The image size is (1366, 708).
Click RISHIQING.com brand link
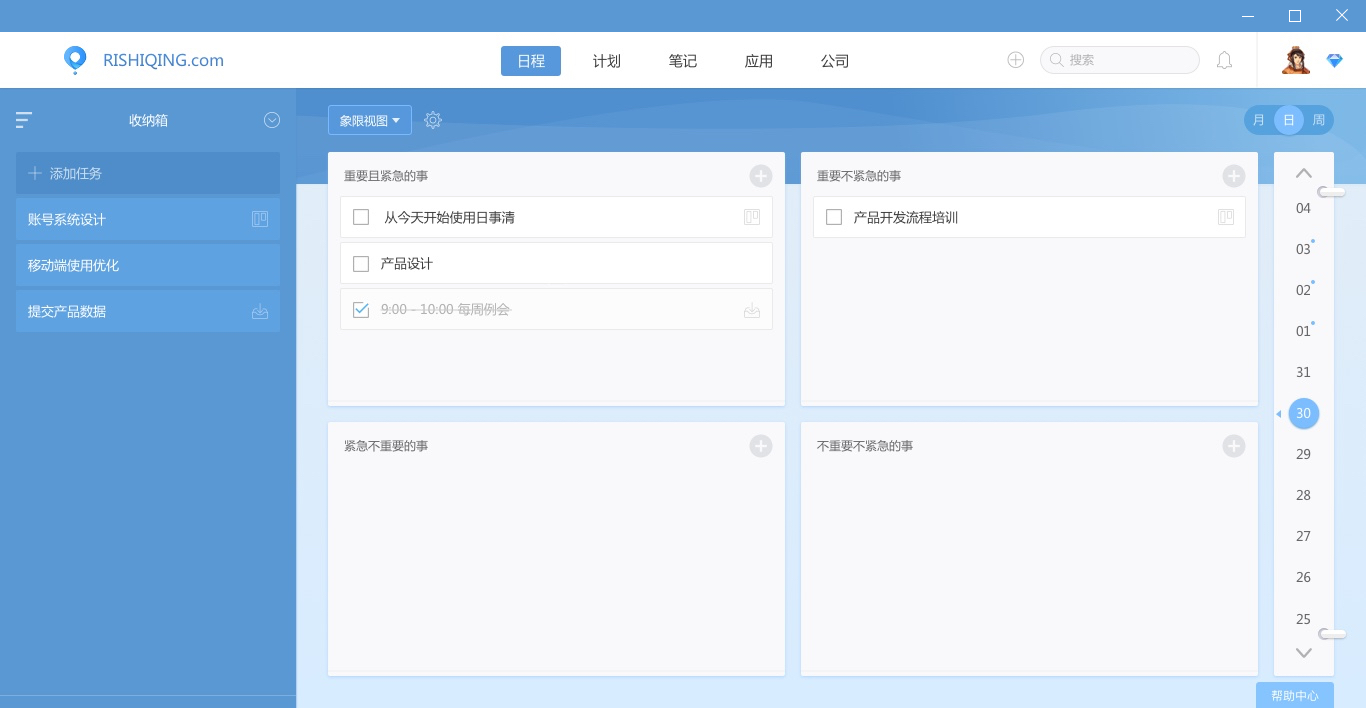click(x=163, y=60)
